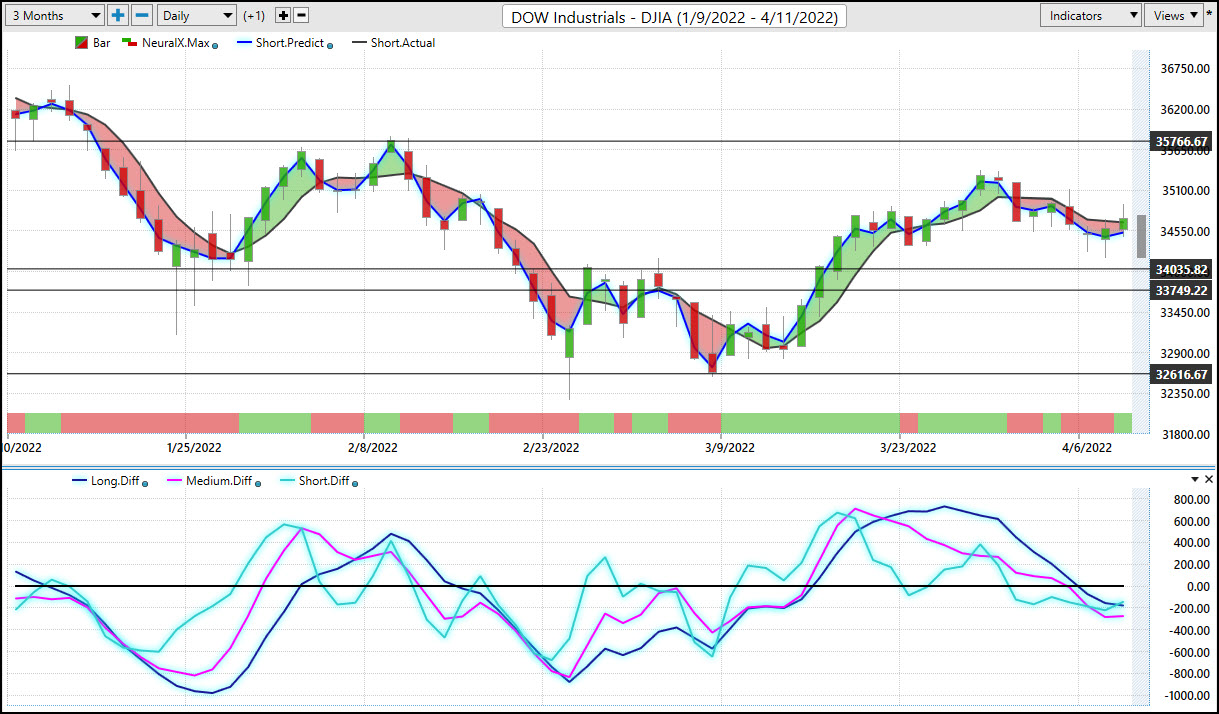Click the Long.Diff legend line
This screenshot has height=714, width=1219.
(x=78, y=481)
